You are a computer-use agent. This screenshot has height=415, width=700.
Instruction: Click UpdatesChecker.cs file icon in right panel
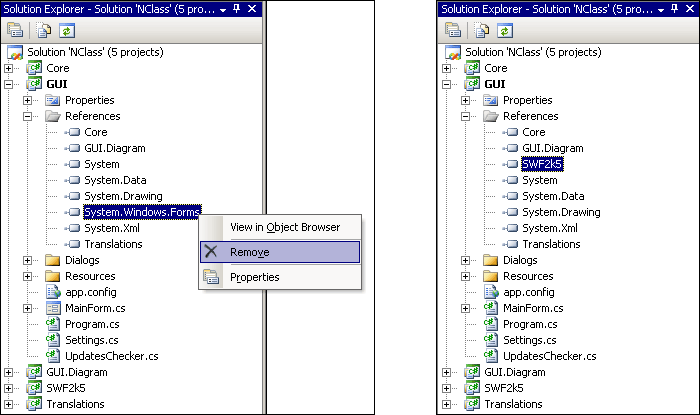click(491, 356)
